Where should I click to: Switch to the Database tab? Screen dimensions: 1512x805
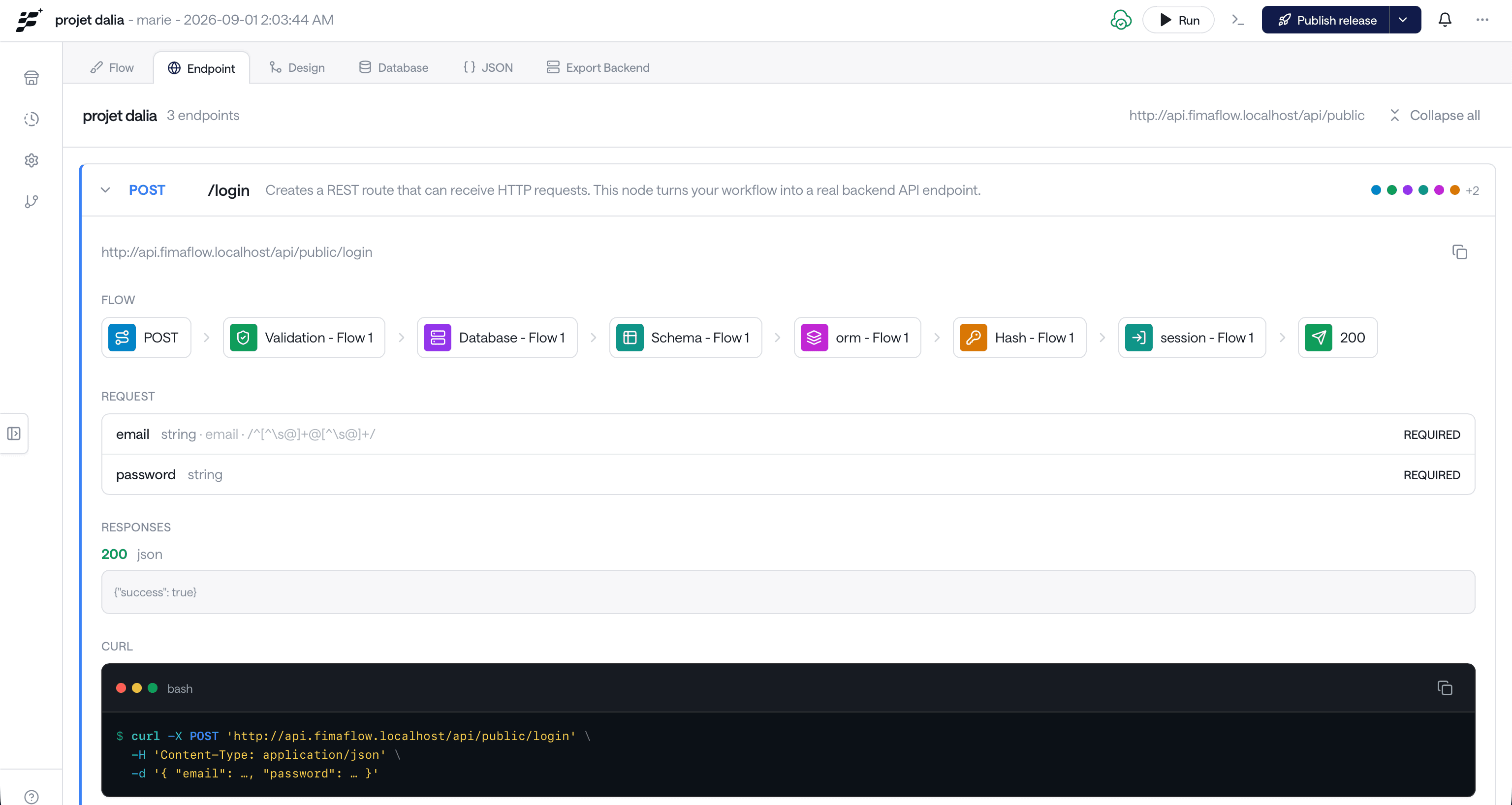pyautogui.click(x=393, y=67)
